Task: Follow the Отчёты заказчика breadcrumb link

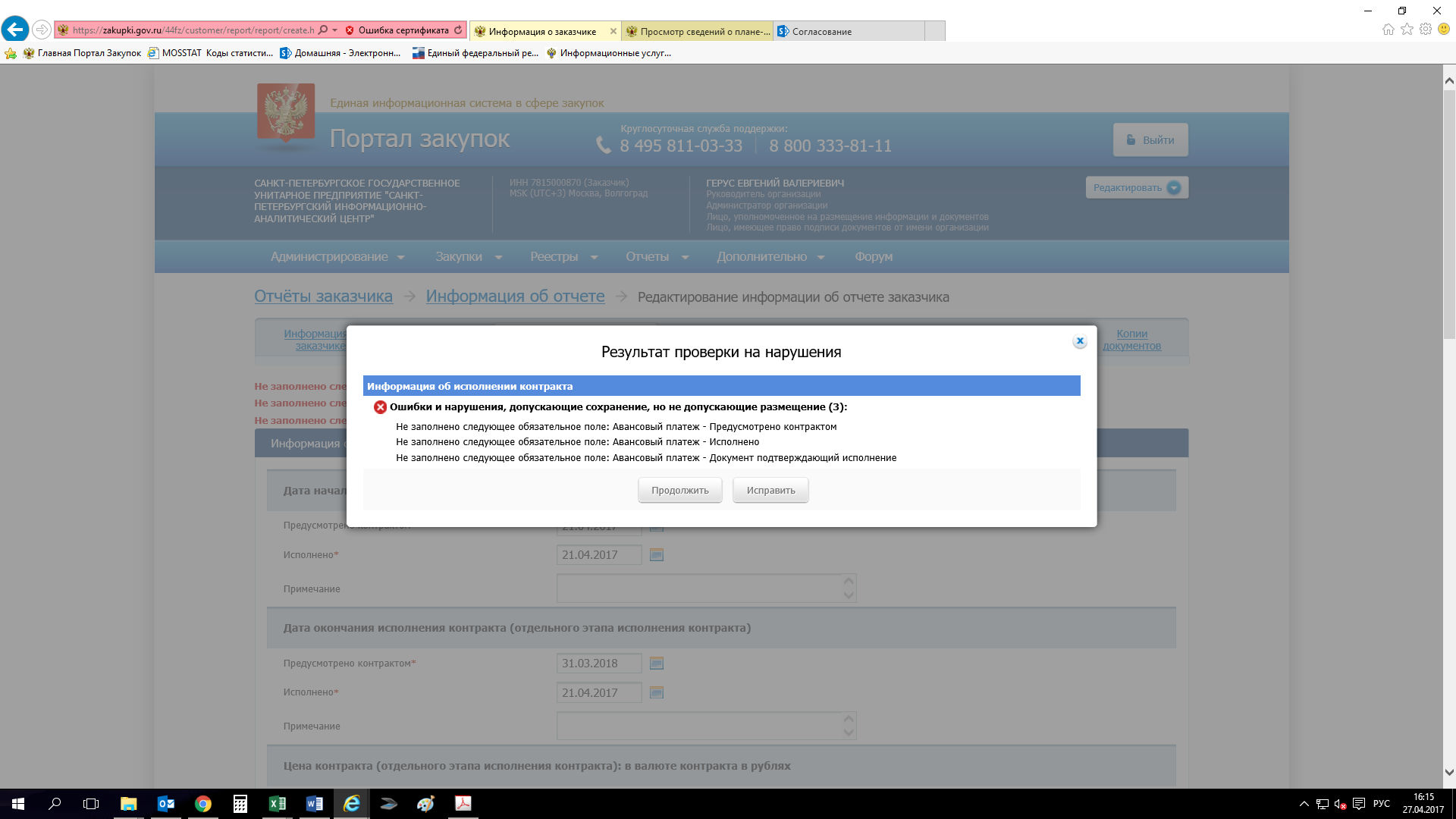Action: [x=323, y=297]
